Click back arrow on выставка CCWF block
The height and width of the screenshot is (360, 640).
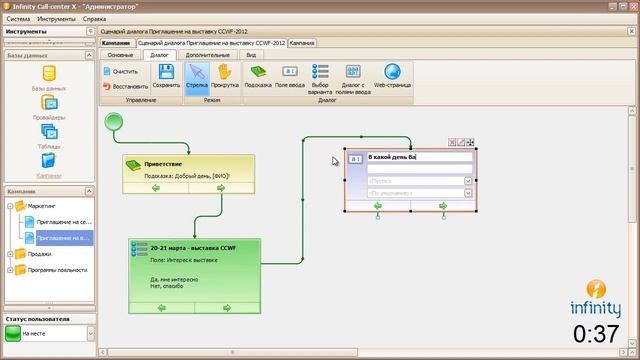[x=162, y=308]
